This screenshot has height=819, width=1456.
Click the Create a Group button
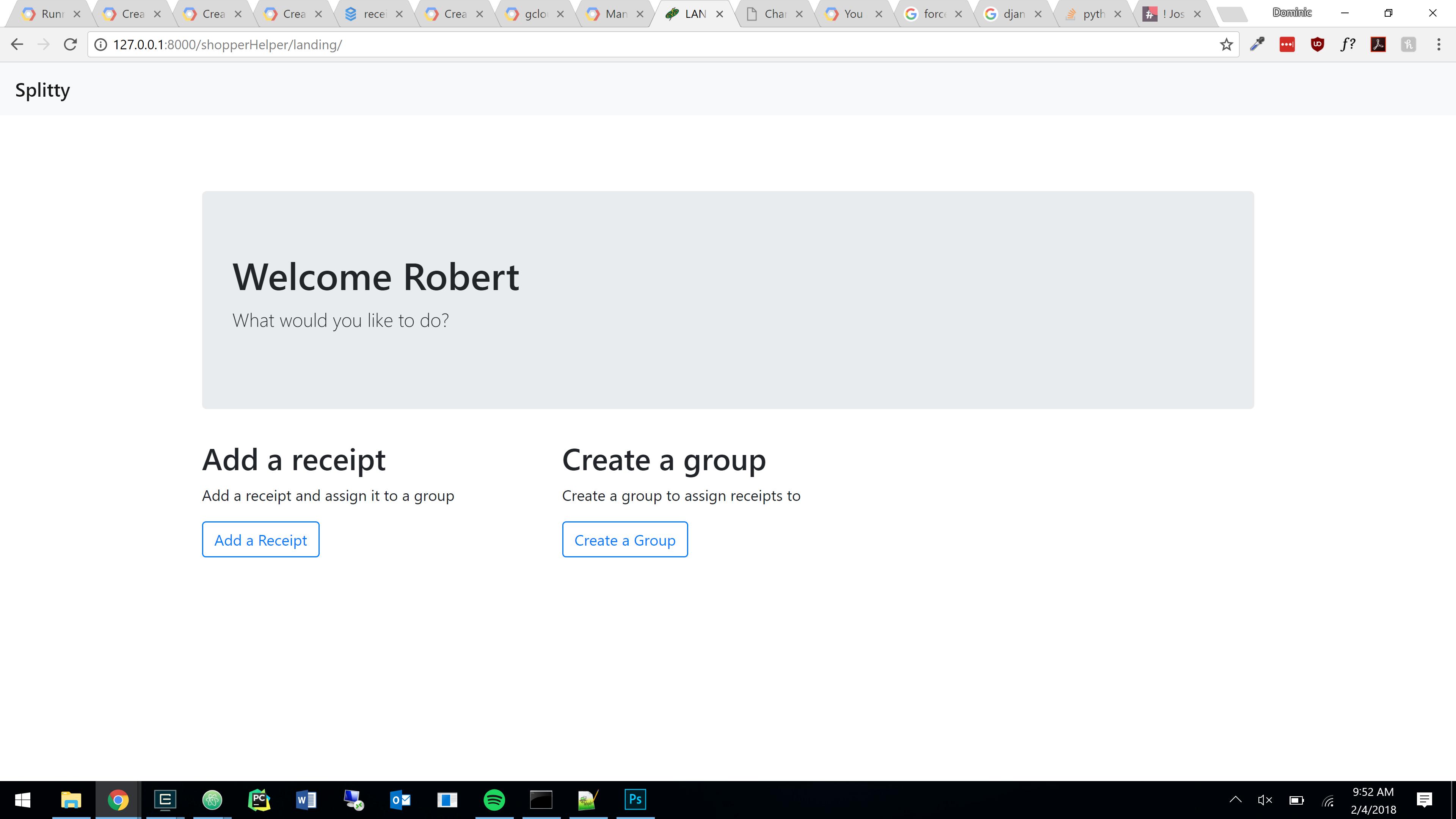[624, 540]
